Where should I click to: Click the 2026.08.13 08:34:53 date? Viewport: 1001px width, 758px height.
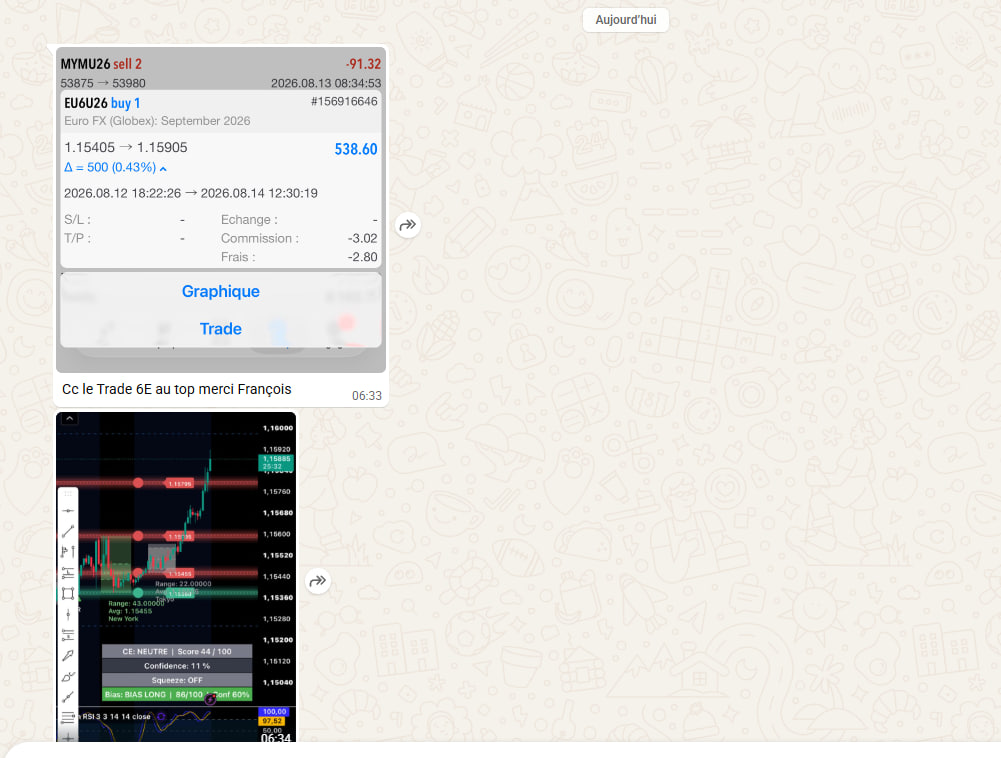point(326,83)
